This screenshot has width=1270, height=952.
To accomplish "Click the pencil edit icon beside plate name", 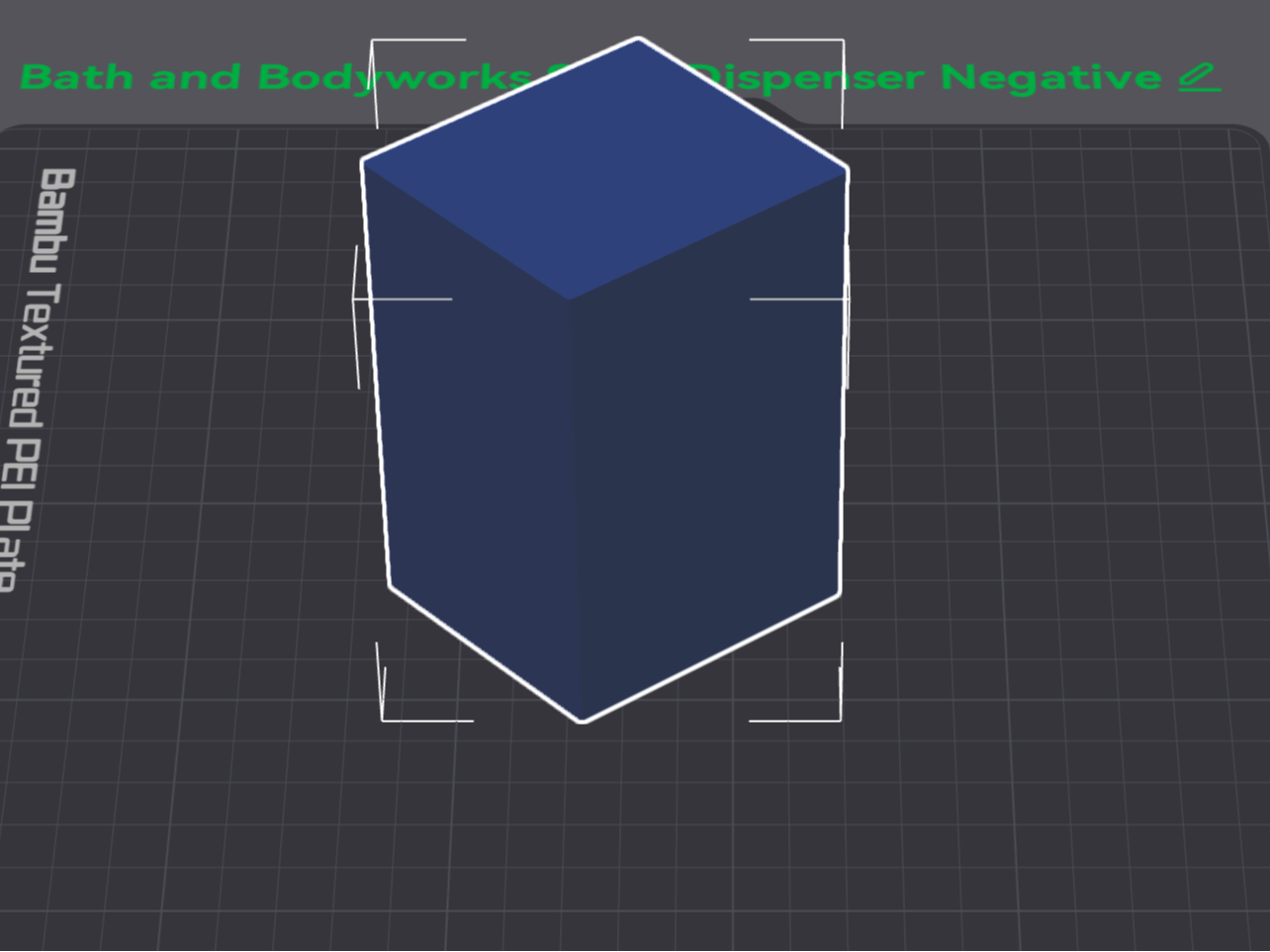I will click(x=1199, y=77).
